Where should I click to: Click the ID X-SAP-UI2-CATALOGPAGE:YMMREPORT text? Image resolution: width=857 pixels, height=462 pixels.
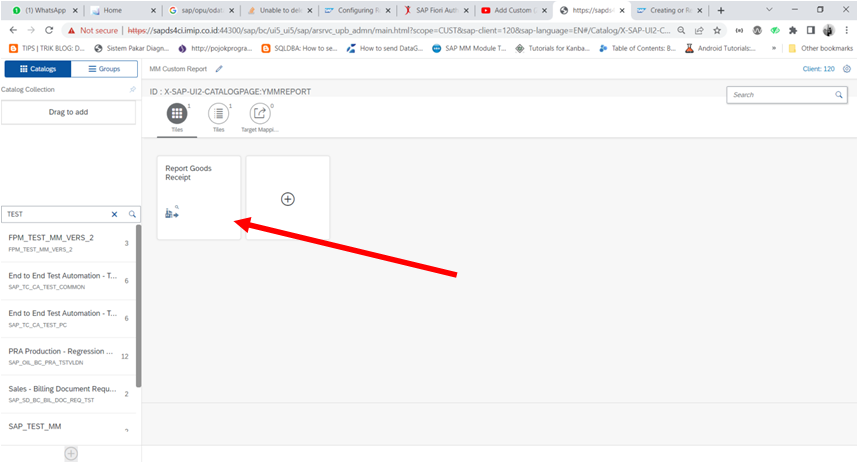[x=230, y=92]
